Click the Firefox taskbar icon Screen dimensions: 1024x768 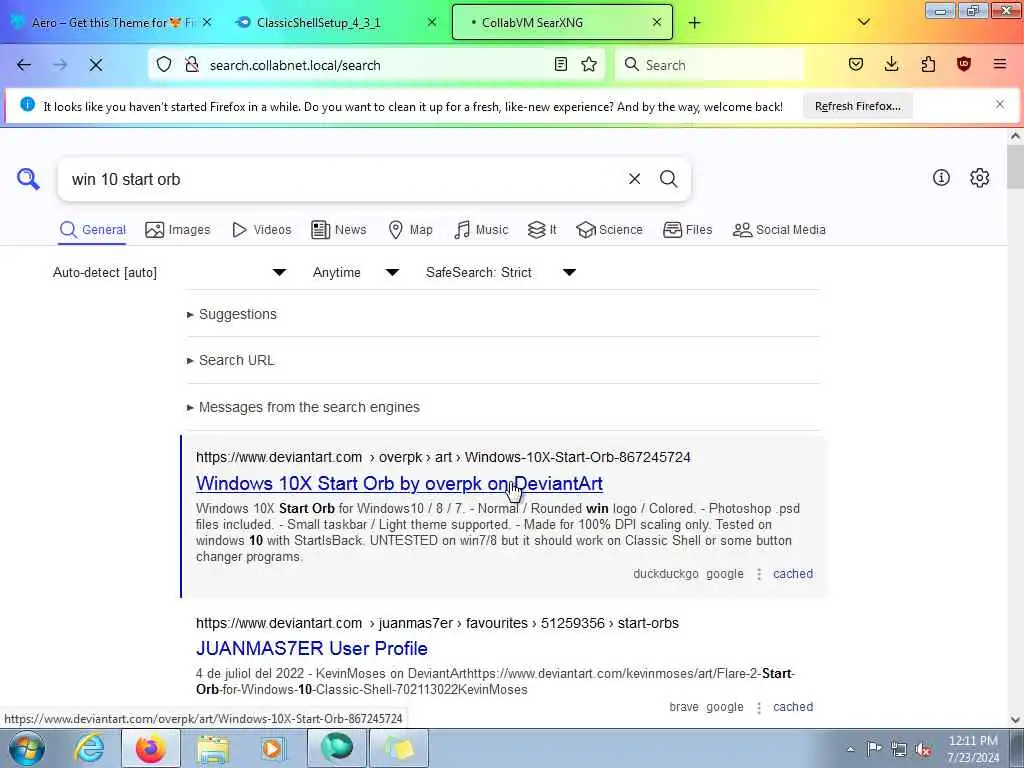(x=151, y=748)
